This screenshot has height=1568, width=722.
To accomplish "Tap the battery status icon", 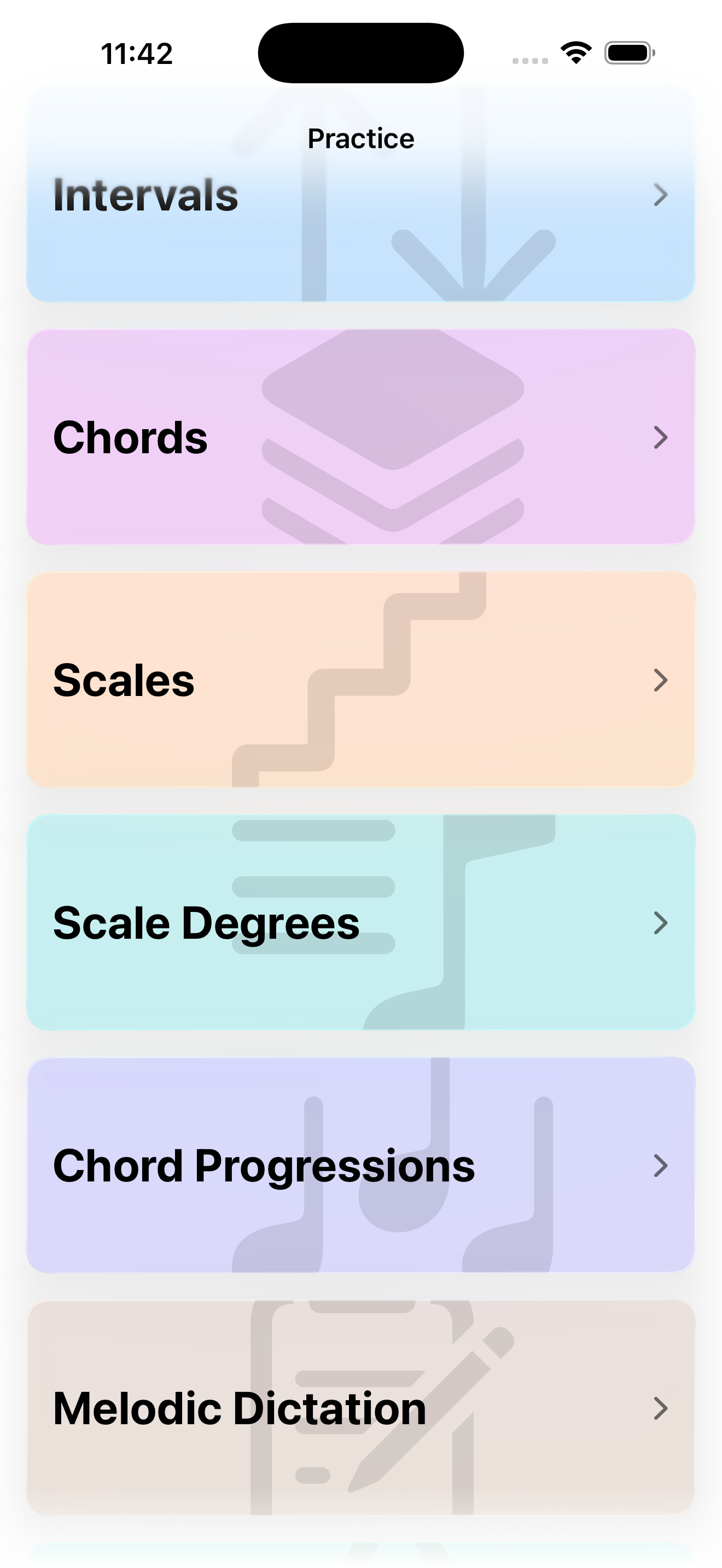I will tap(630, 53).
